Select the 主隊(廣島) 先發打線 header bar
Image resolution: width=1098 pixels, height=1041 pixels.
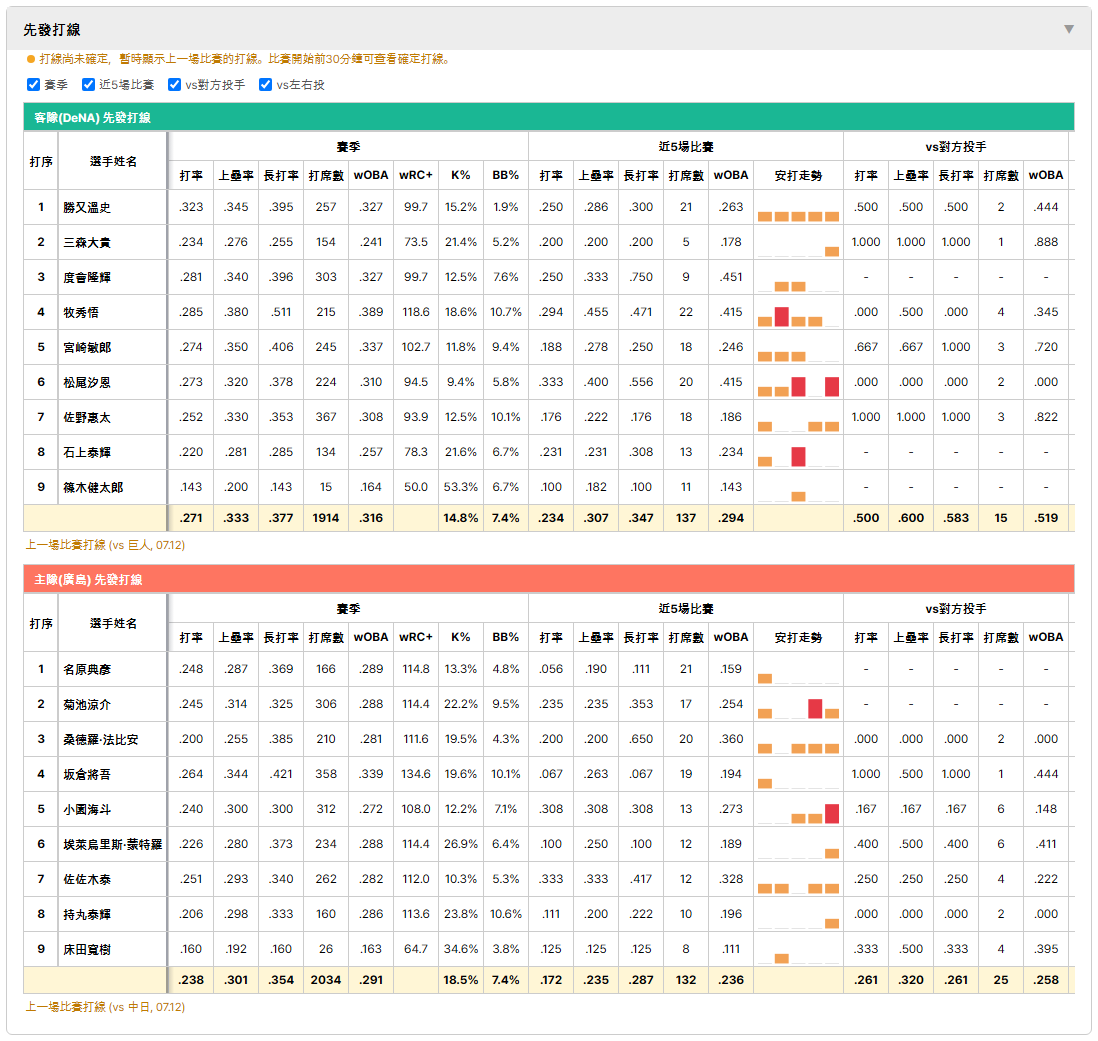click(549, 579)
